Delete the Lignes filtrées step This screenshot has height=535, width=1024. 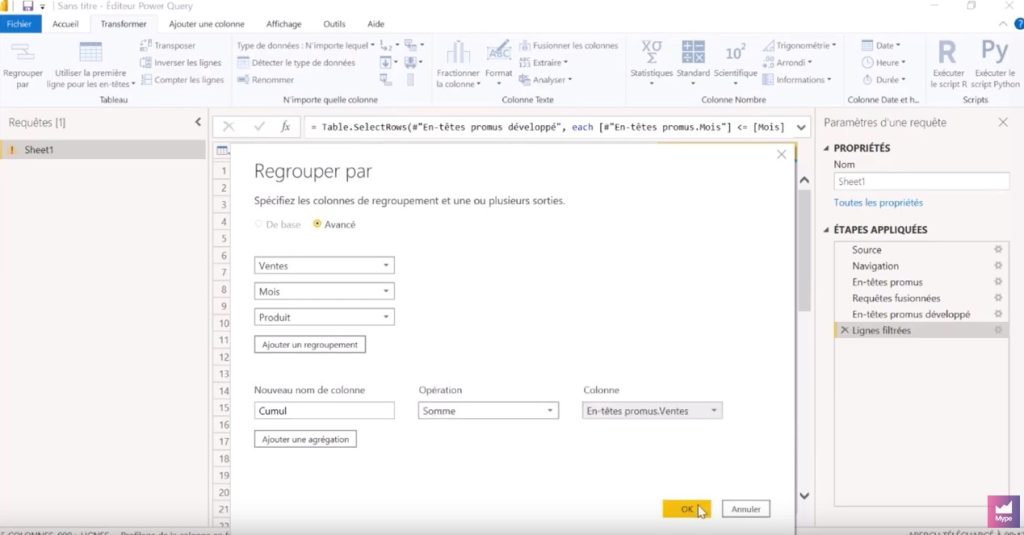(x=844, y=331)
